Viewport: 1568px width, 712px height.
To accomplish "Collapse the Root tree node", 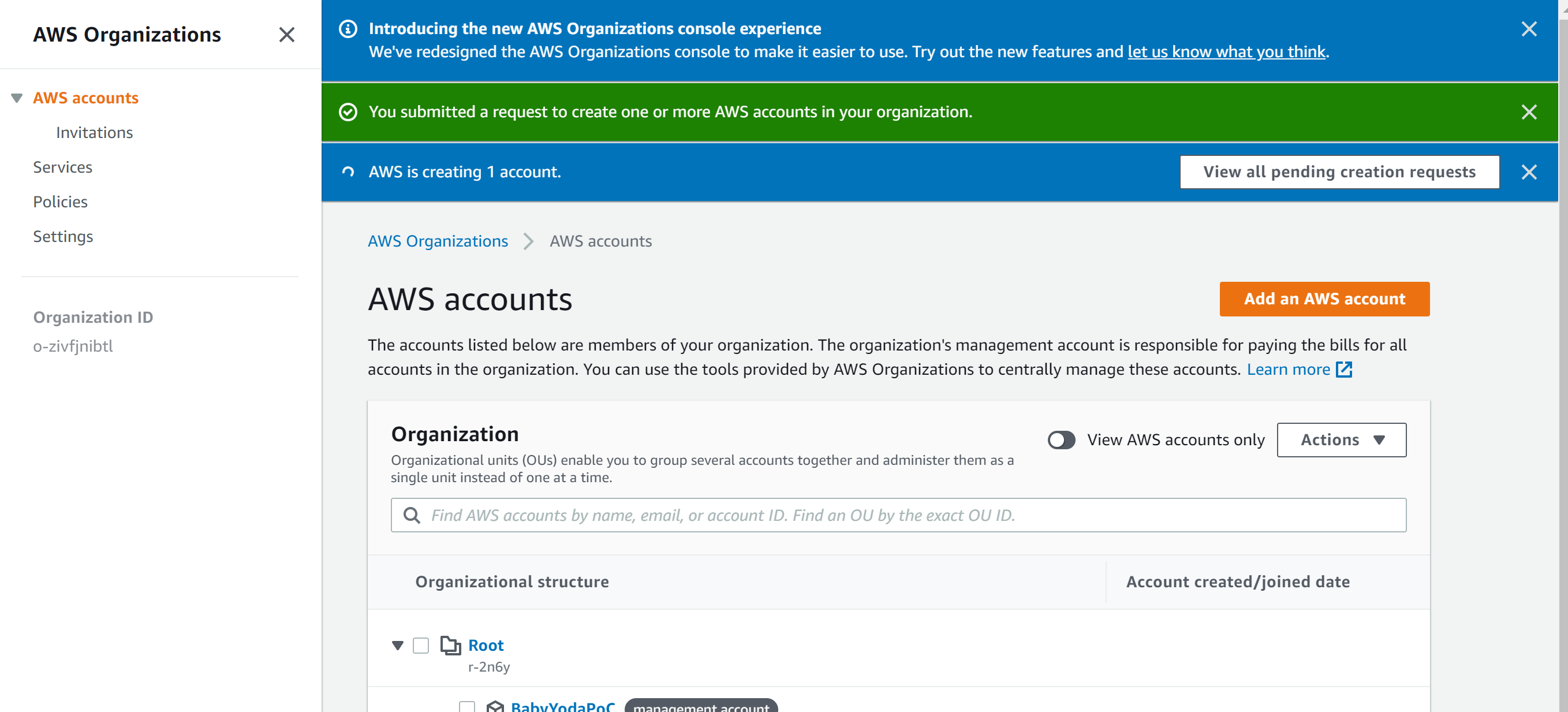I will point(397,645).
